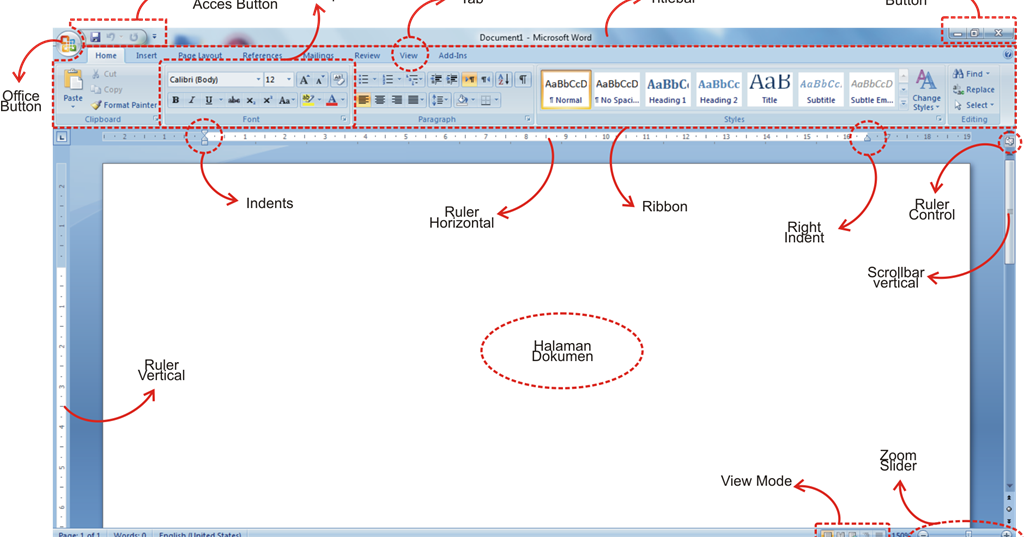Toggle Show/Hide paragraph marks
The width and height of the screenshot is (1024, 537).
click(523, 80)
